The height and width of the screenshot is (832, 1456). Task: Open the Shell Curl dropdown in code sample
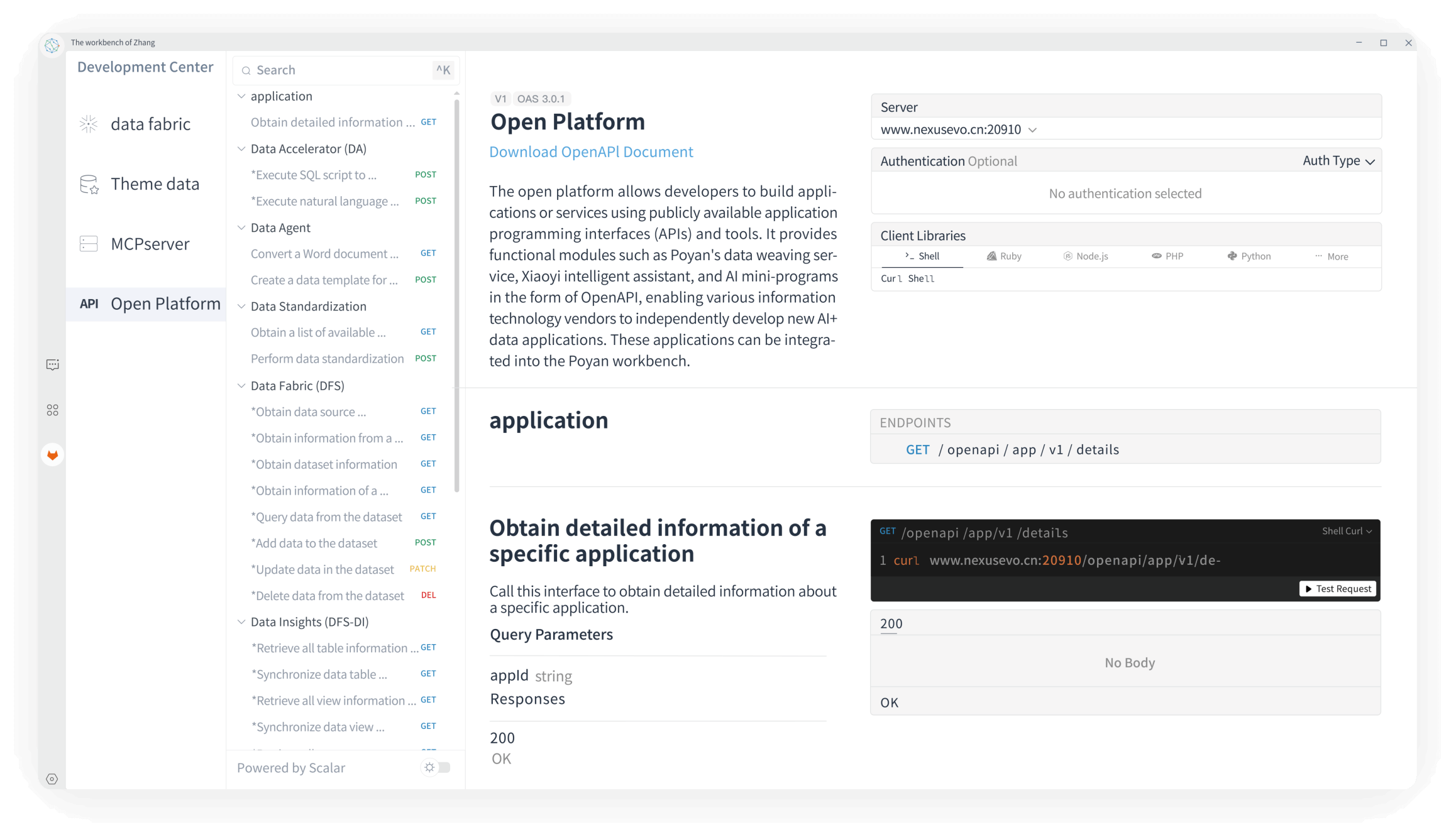point(1345,531)
